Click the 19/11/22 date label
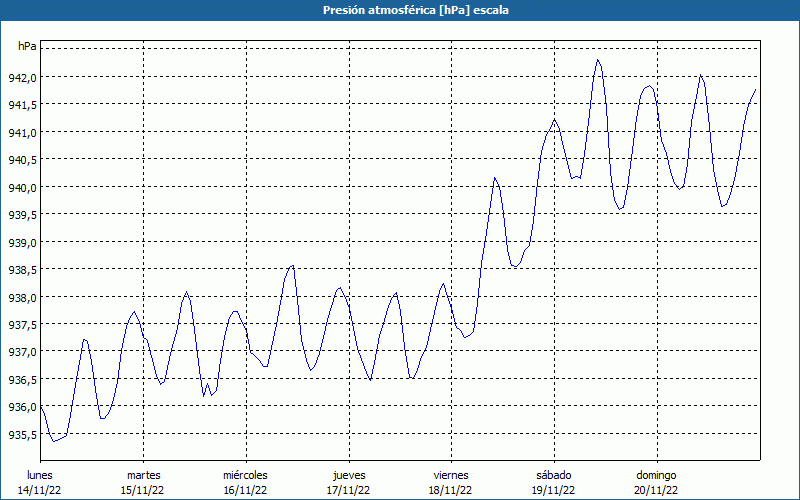The image size is (800, 500). click(553, 490)
